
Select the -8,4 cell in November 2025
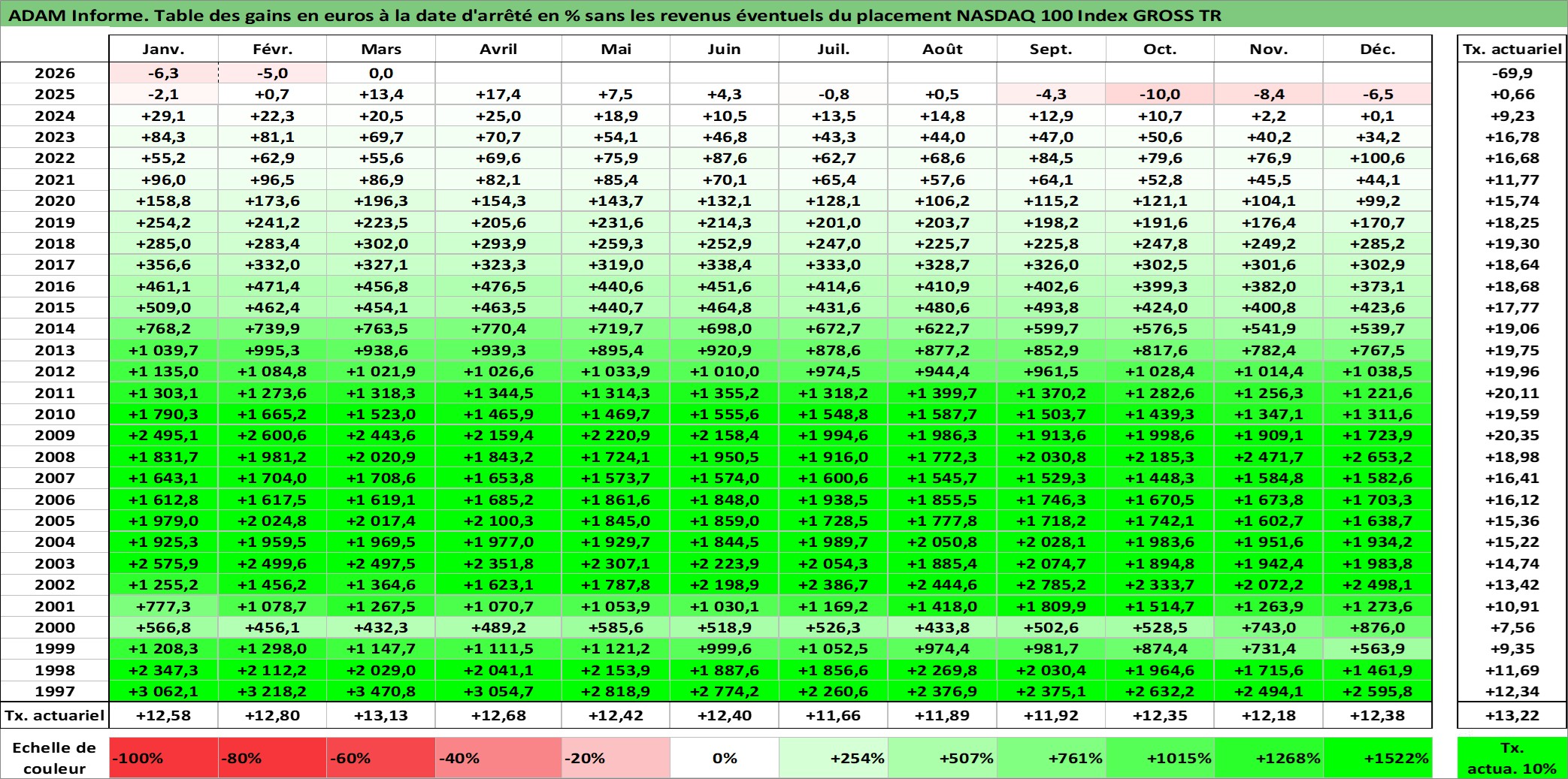(x=1269, y=94)
